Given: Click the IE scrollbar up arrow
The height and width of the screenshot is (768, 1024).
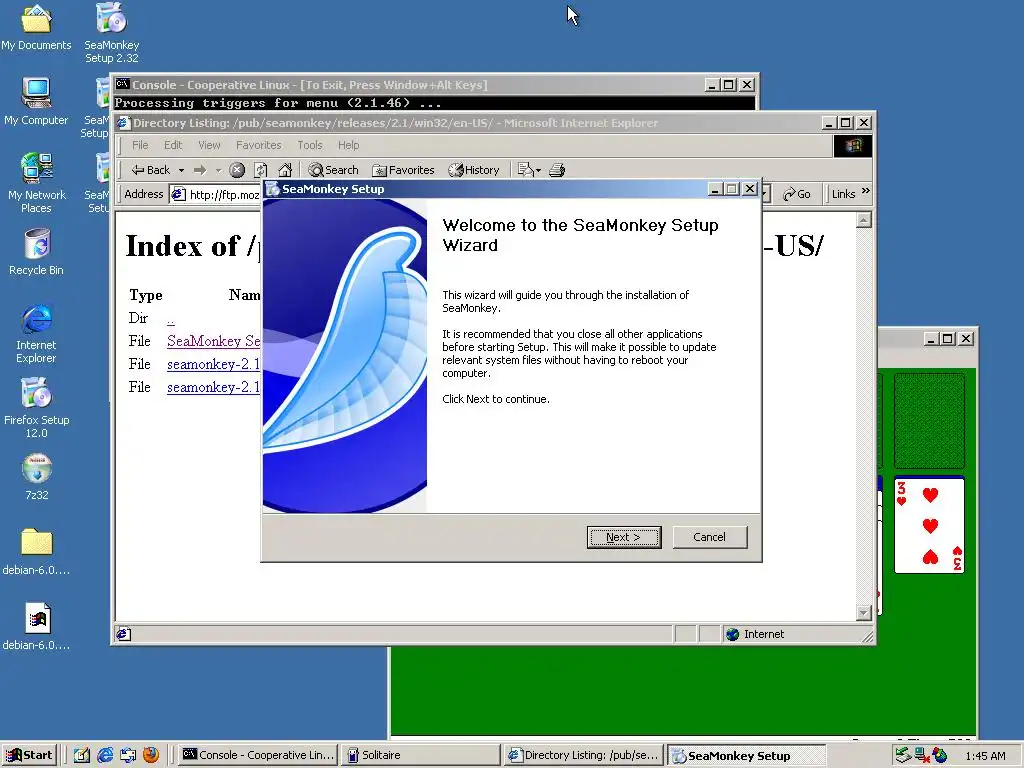Looking at the screenshot, I should 863,220.
